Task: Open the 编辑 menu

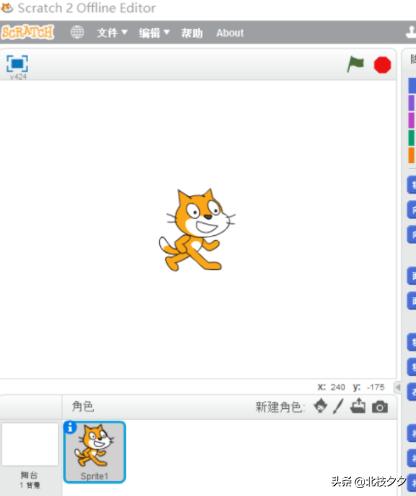Action: (154, 33)
